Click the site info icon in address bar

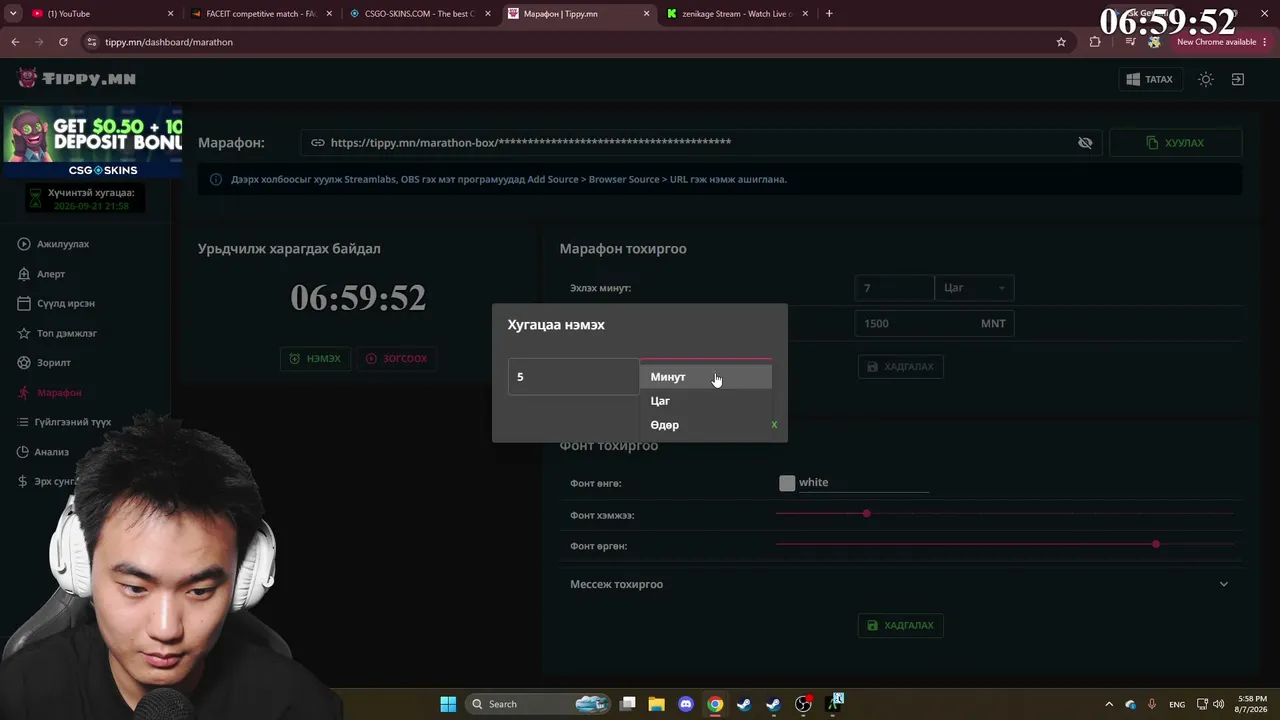[x=92, y=42]
